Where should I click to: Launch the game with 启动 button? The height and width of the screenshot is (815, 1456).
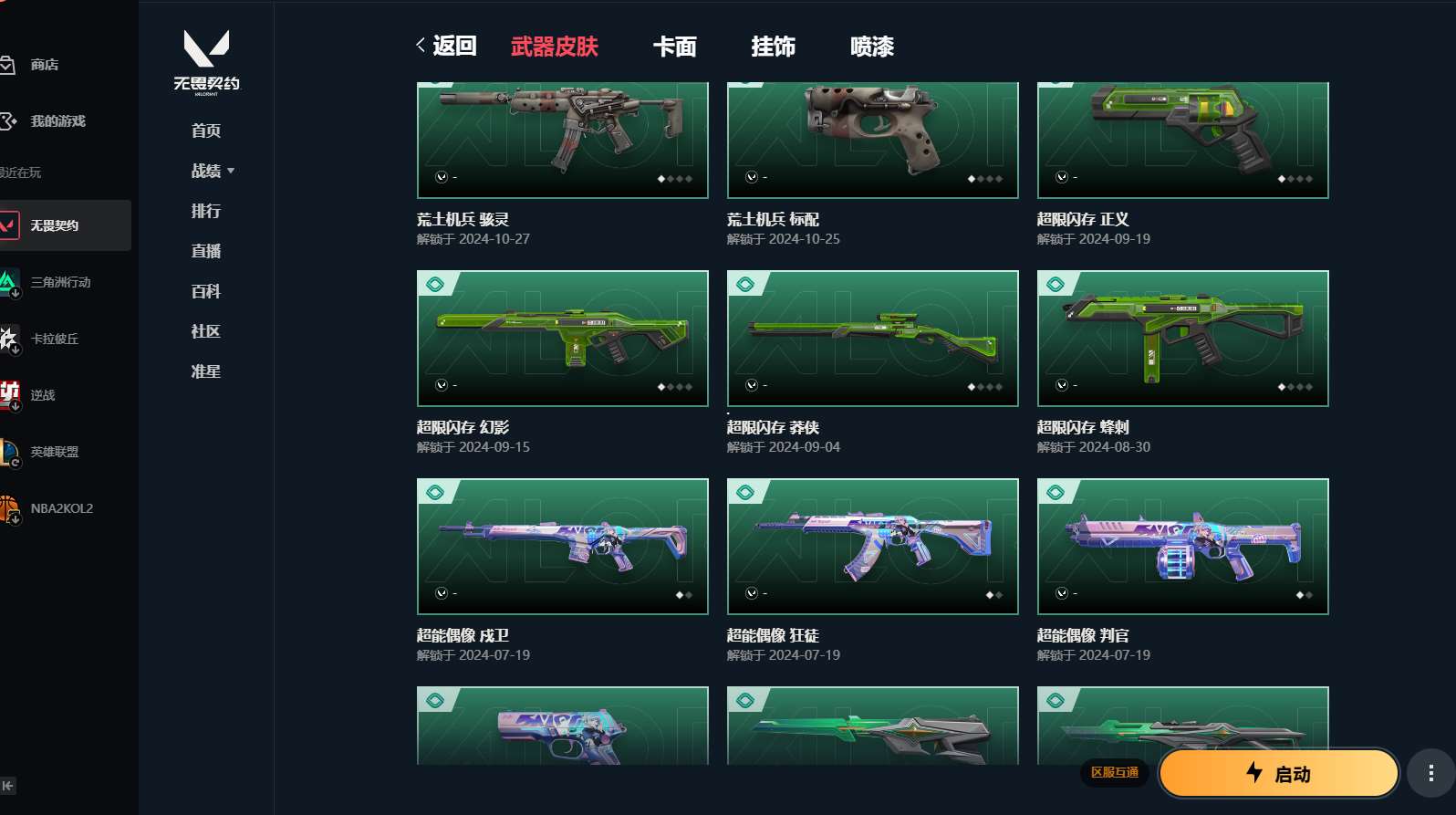click(1278, 774)
